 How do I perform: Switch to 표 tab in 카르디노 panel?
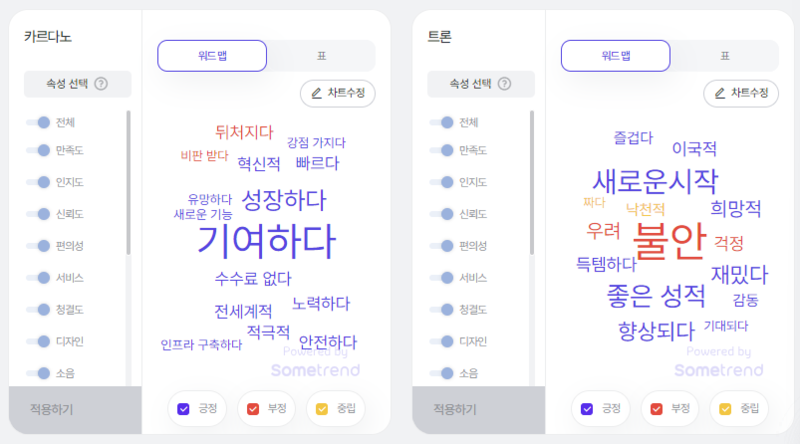[x=321, y=56]
